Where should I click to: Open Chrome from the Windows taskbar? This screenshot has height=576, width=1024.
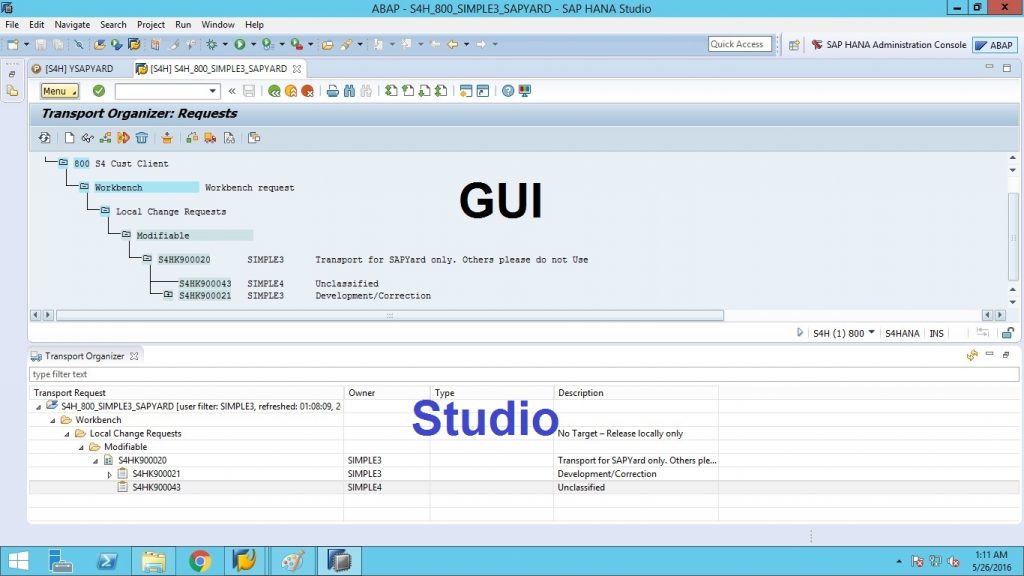click(x=200, y=561)
